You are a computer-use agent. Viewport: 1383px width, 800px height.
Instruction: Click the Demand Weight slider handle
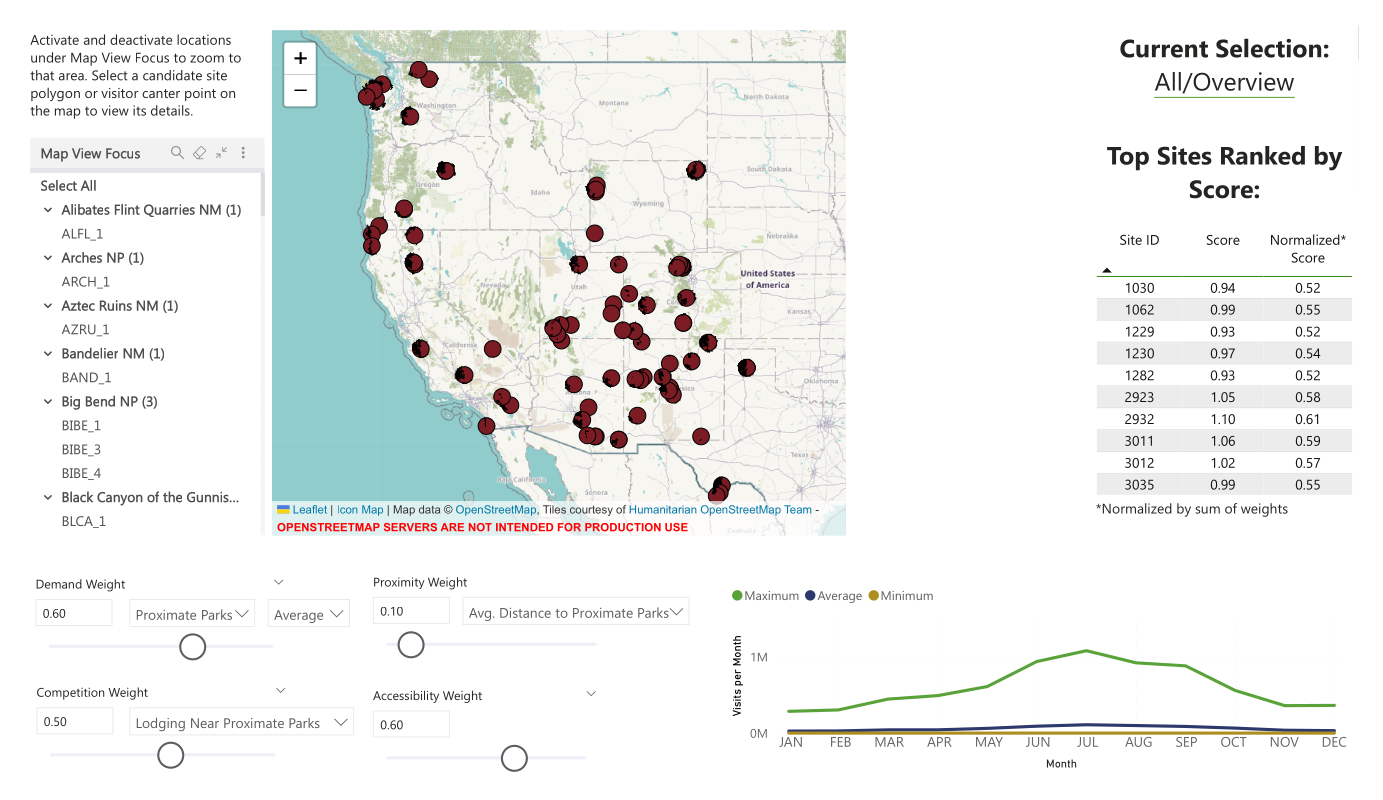tap(192, 647)
